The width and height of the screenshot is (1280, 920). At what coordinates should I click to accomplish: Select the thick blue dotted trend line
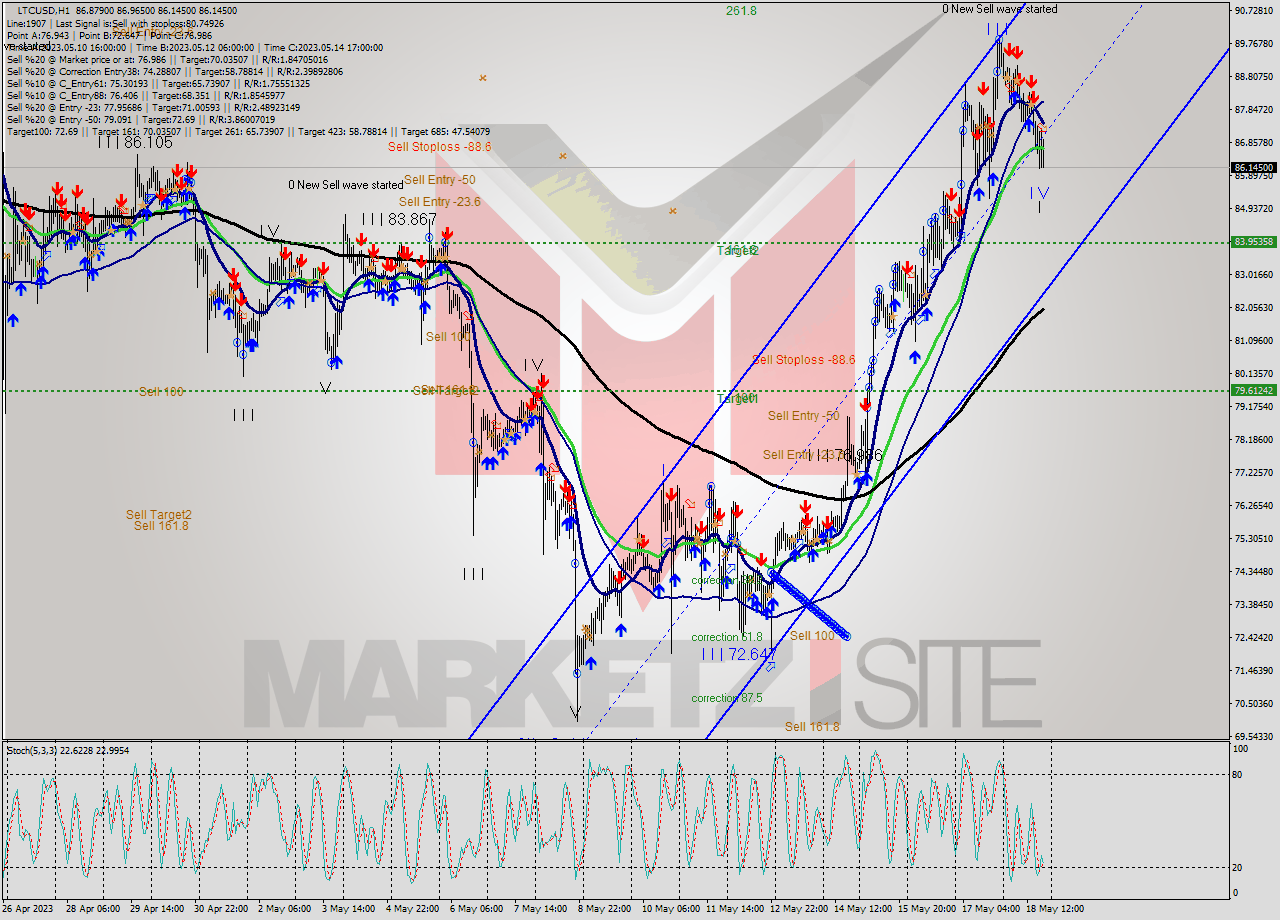coord(810,604)
